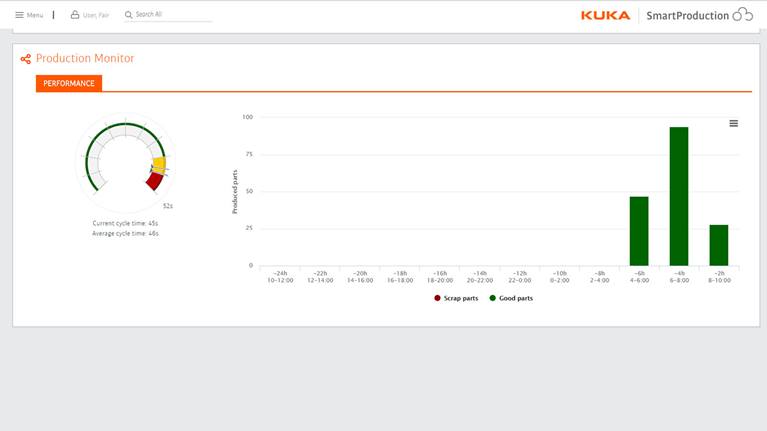Click the Production Monitor heading
This screenshot has width=767, height=431.
tap(85, 59)
